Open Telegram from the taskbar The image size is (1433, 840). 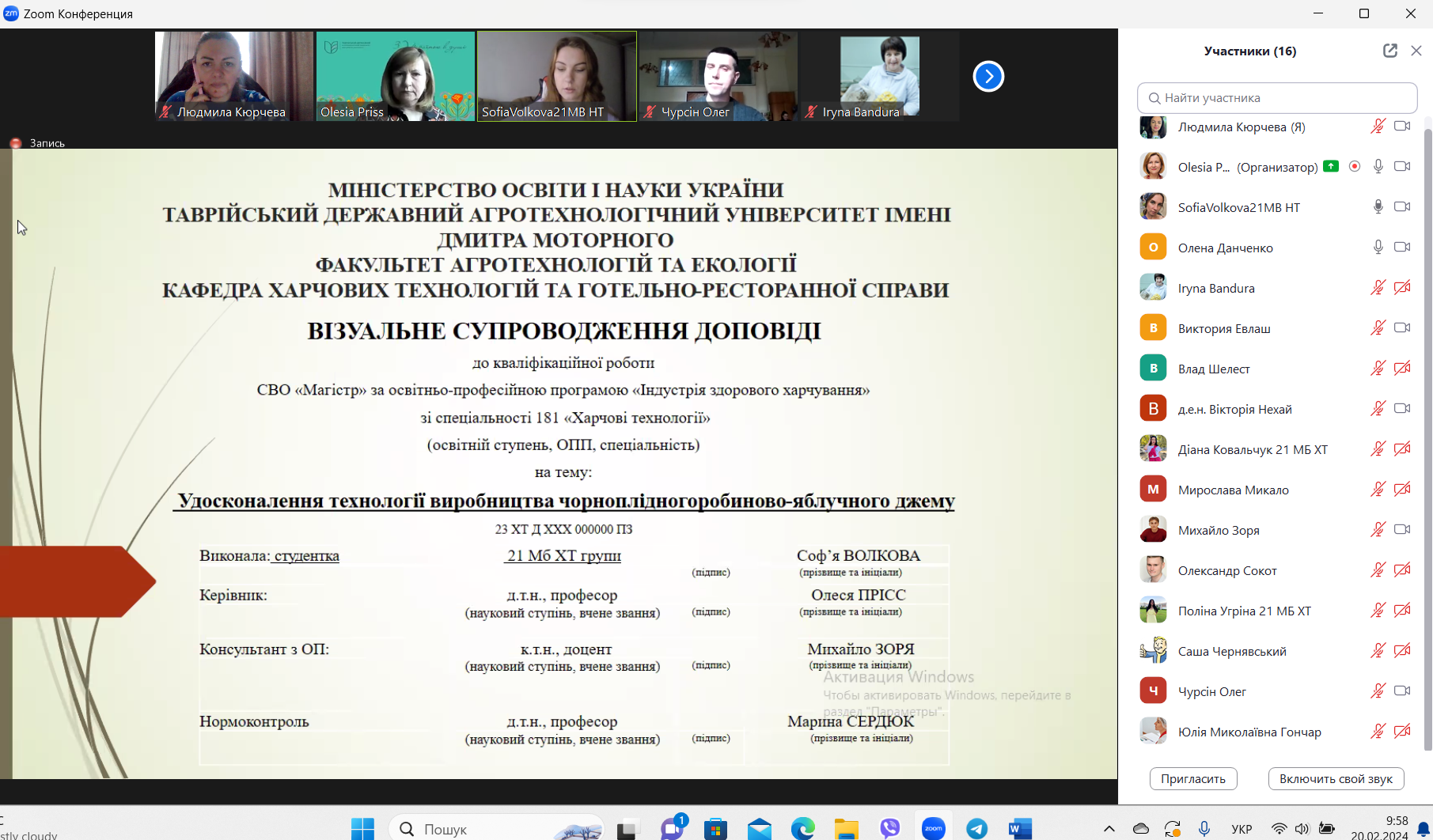pos(977,828)
